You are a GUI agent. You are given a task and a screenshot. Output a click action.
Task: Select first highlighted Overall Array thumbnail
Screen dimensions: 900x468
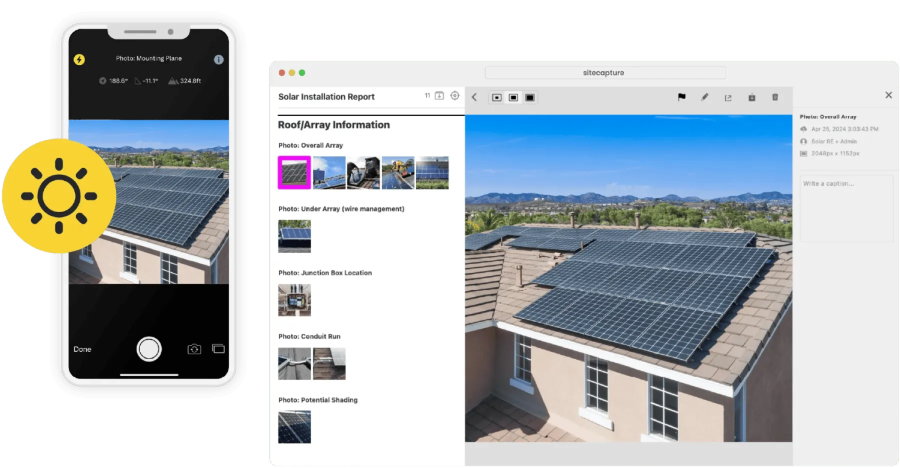pyautogui.click(x=294, y=172)
